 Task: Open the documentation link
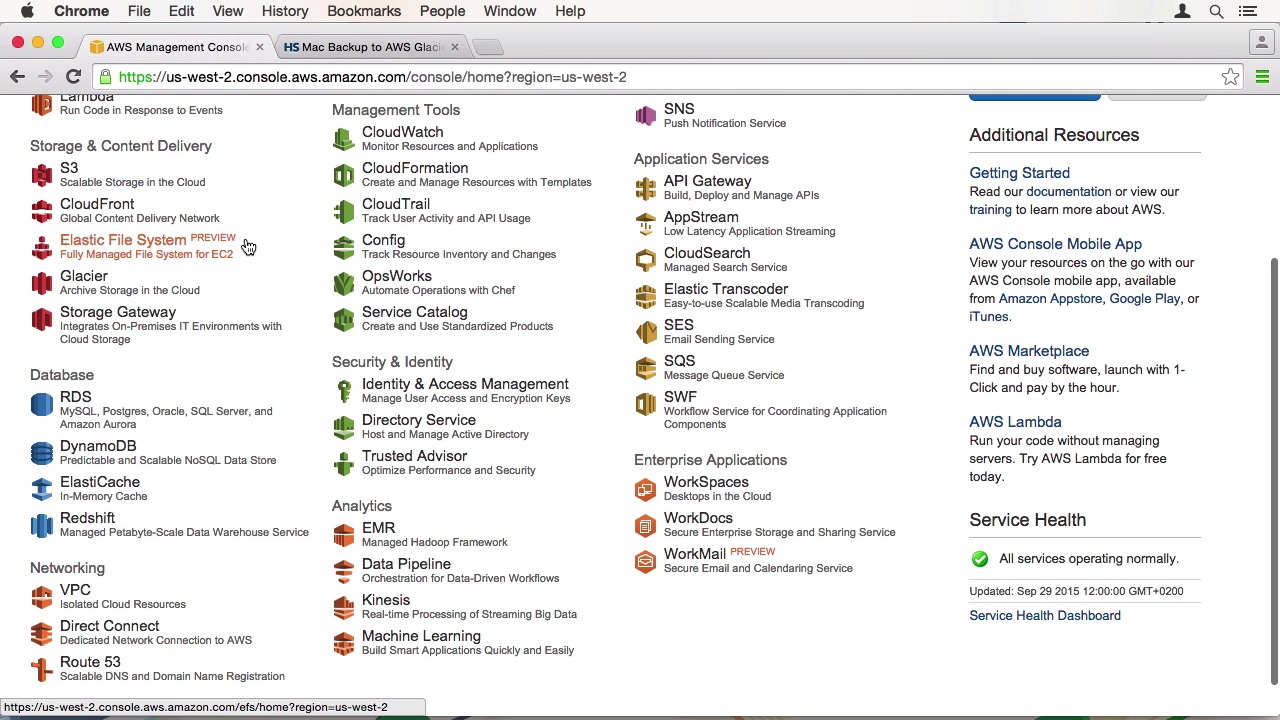click(x=1068, y=192)
